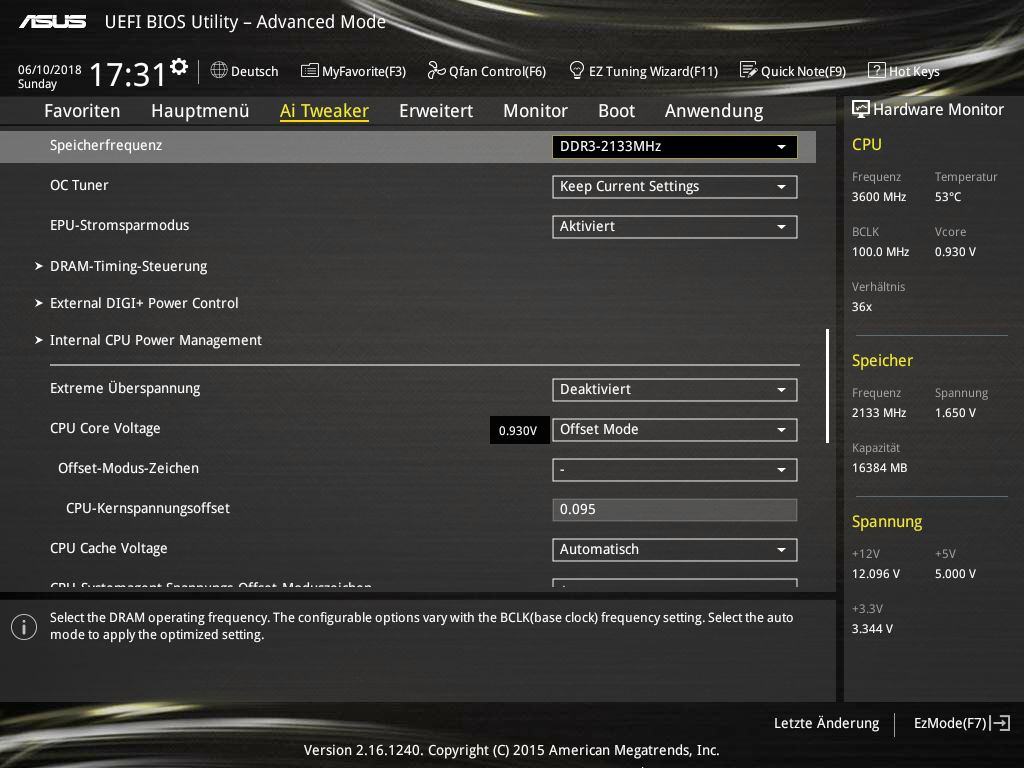Click the MyFavorite list icon

(310, 71)
